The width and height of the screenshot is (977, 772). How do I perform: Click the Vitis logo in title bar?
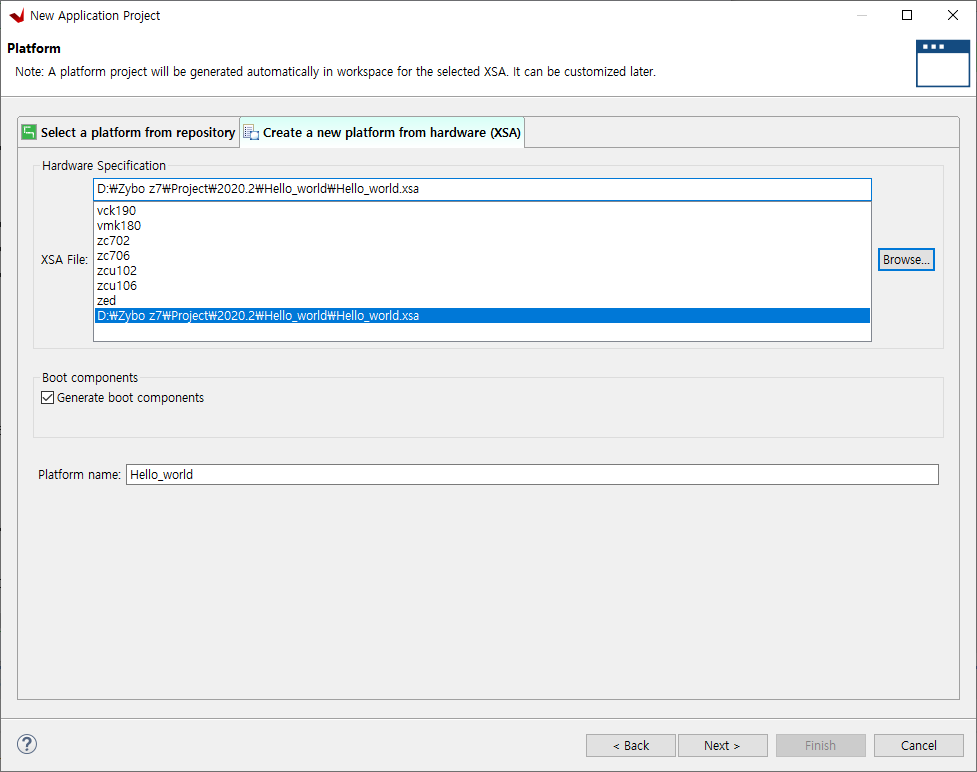tap(17, 16)
